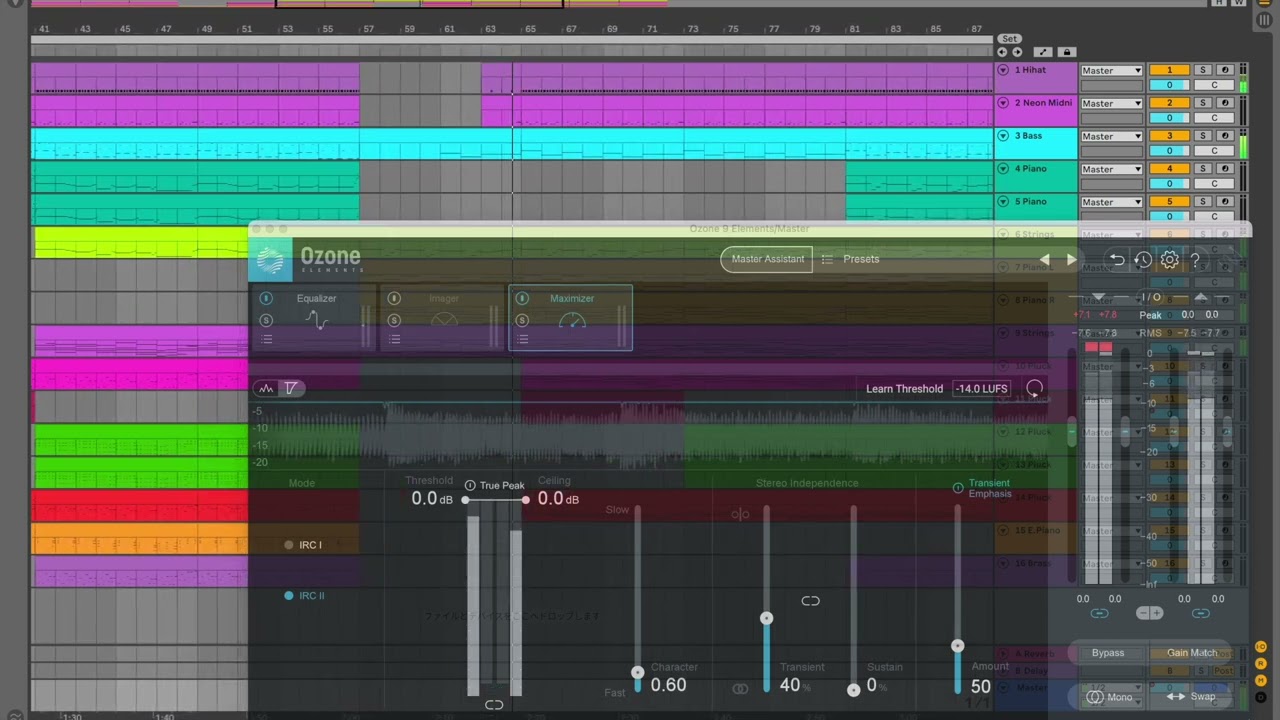
Task: Arm the 1 Hihat track for recording
Action: coord(1224,70)
